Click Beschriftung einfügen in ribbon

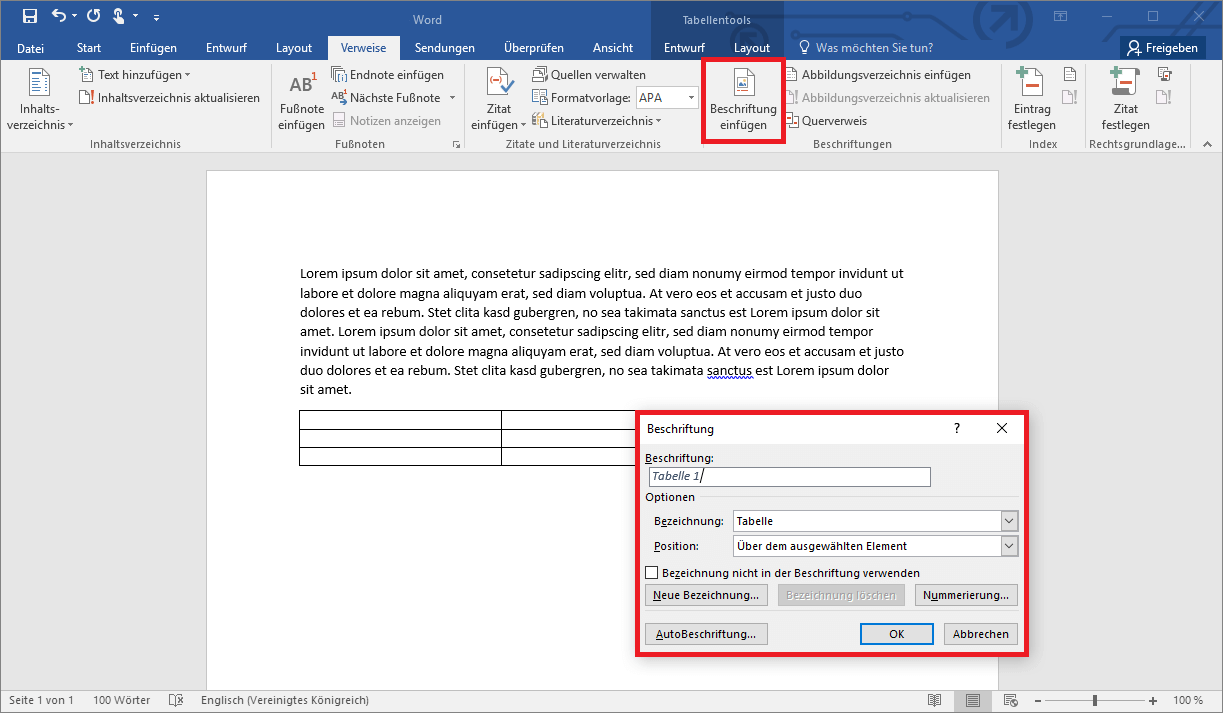coord(743,100)
